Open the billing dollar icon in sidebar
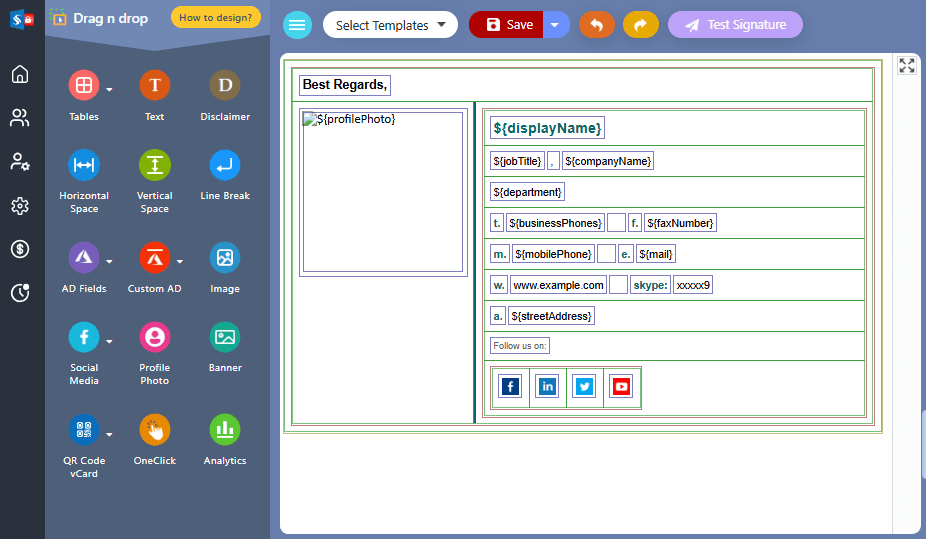 (x=20, y=249)
